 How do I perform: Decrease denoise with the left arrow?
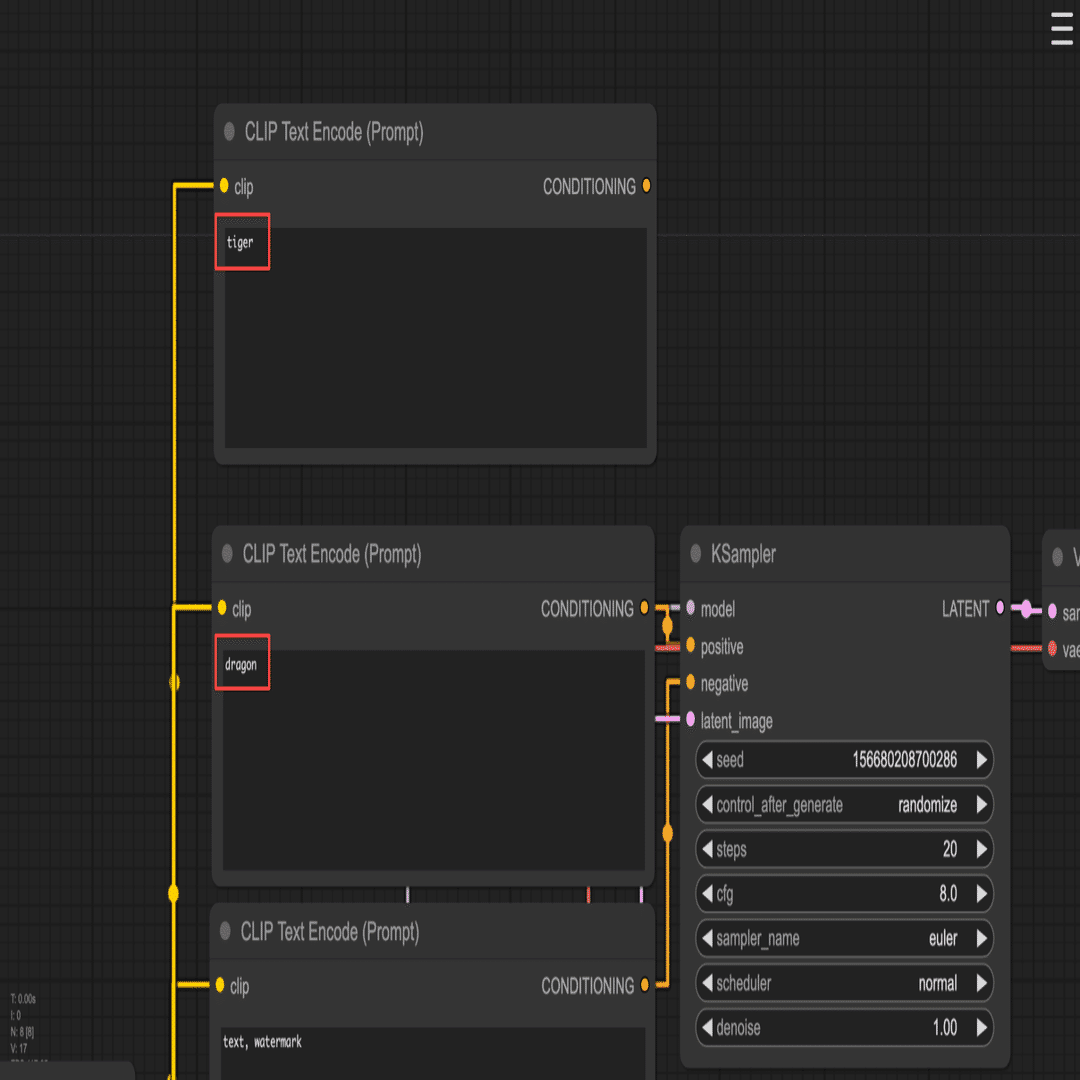[x=707, y=1028]
